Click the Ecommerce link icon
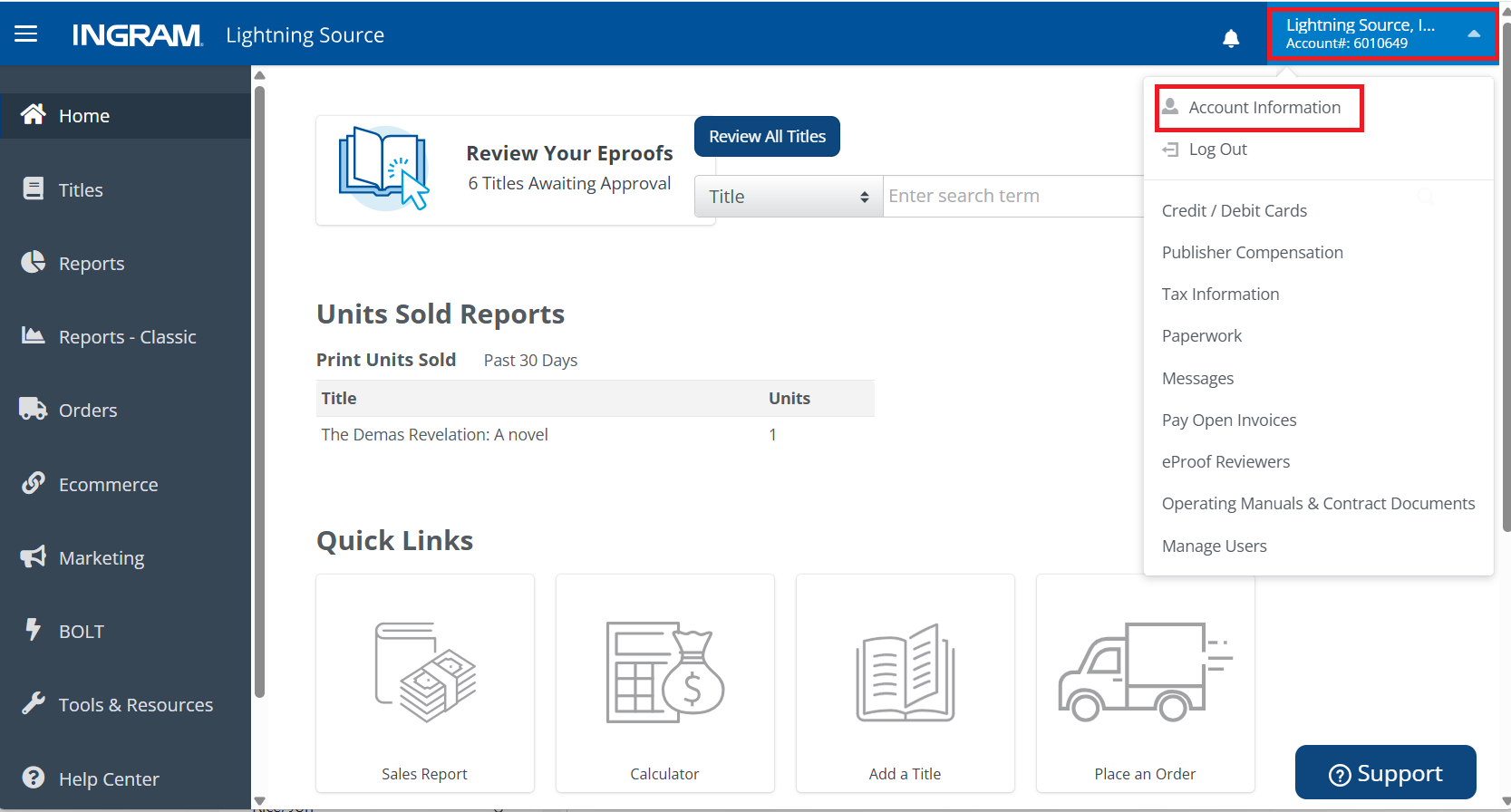This screenshot has height=812, width=1511. (x=34, y=483)
